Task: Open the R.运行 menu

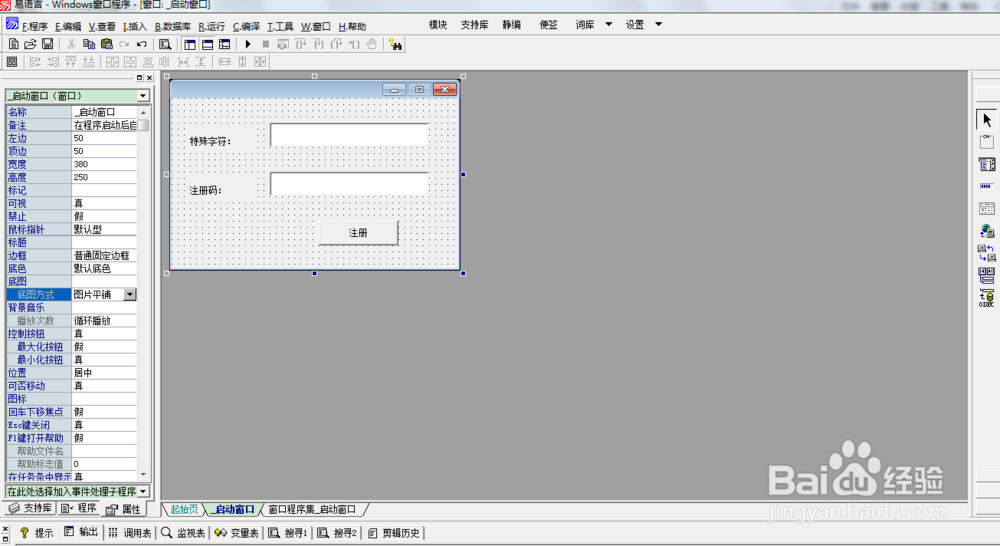Action: coord(212,27)
